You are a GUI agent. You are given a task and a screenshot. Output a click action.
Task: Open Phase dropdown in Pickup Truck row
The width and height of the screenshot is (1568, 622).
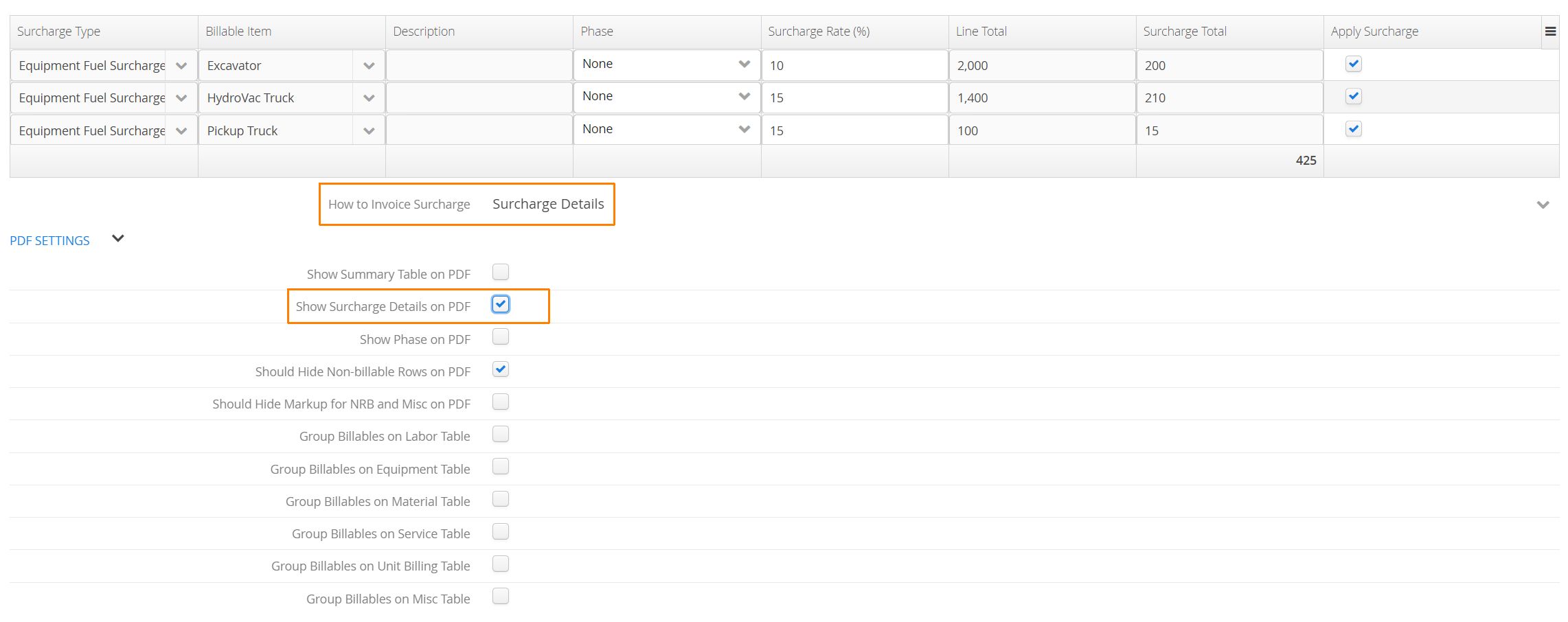coord(744,129)
